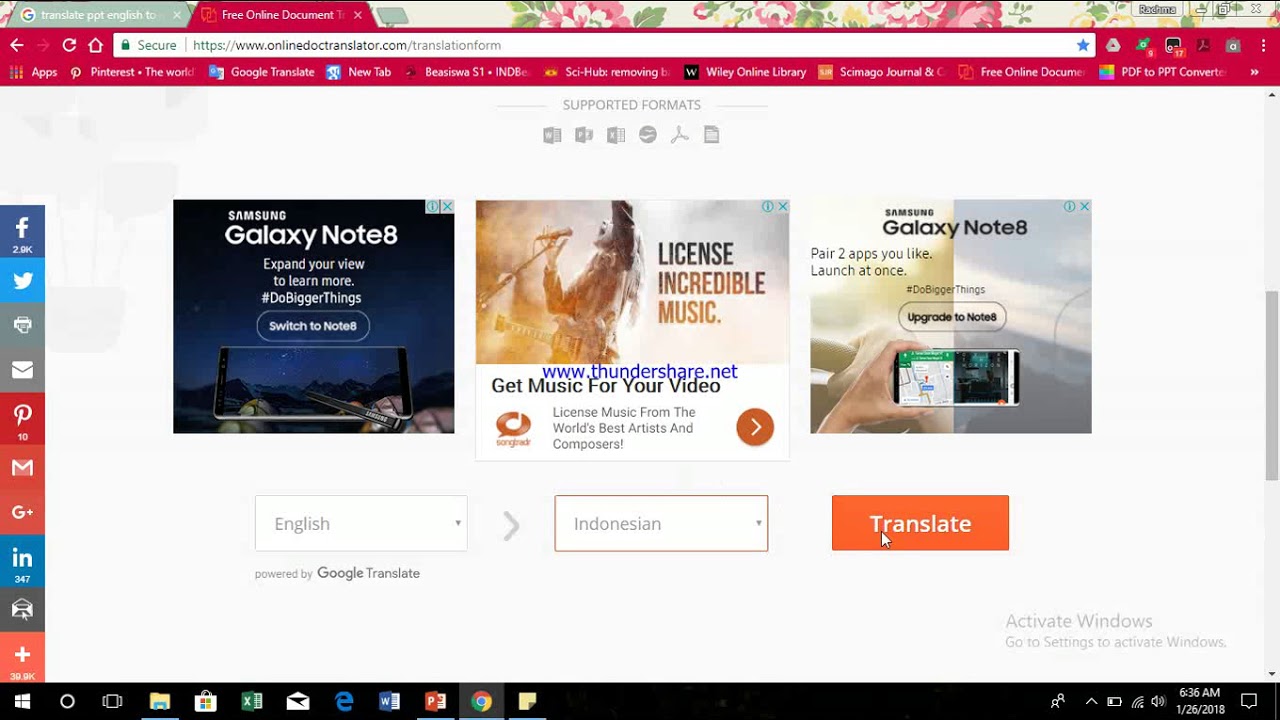1280x720 pixels.
Task: Show more bookmarks via double chevron
Action: pyautogui.click(x=1254, y=72)
